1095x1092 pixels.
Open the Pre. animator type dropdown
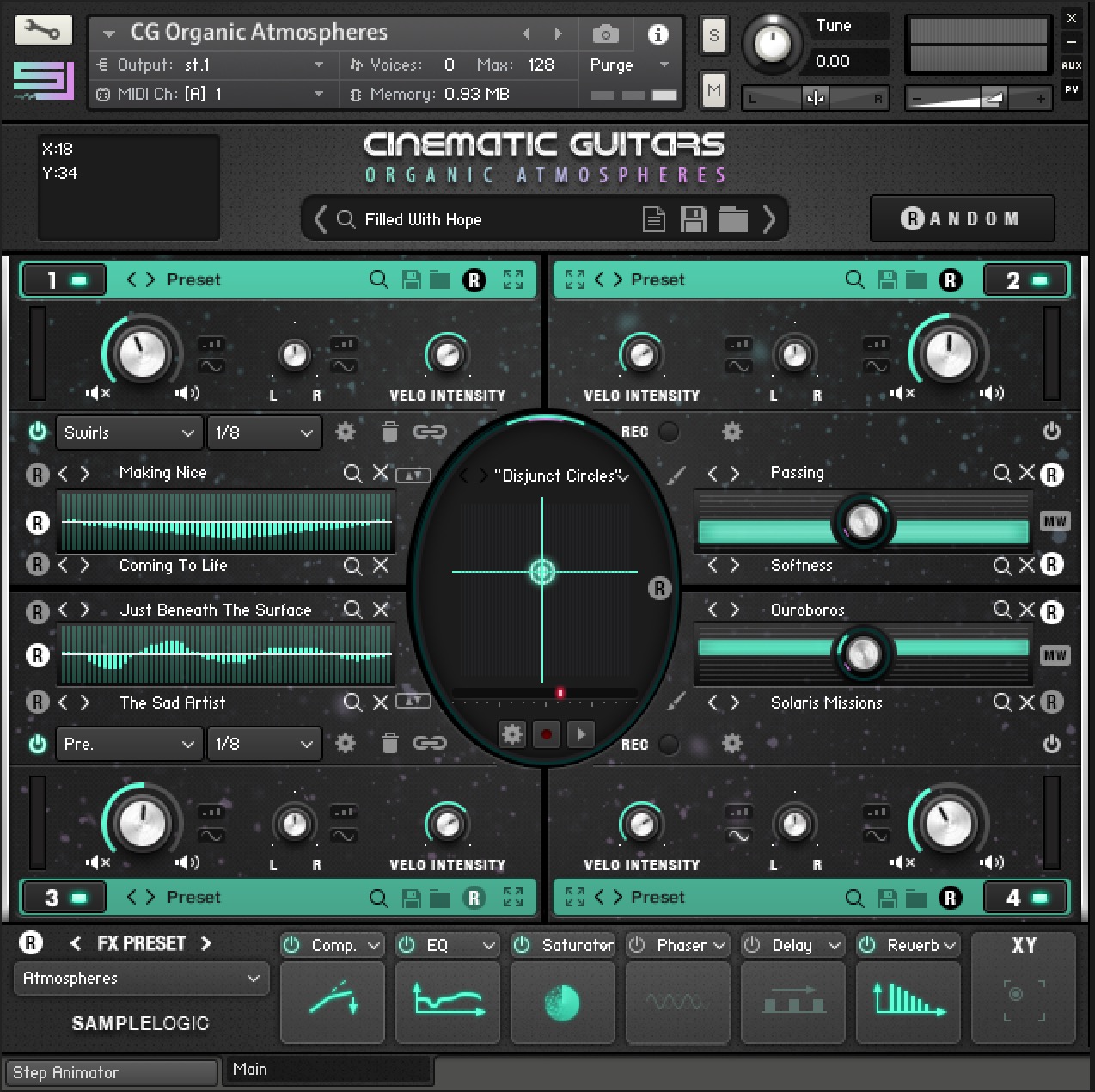click(x=129, y=744)
